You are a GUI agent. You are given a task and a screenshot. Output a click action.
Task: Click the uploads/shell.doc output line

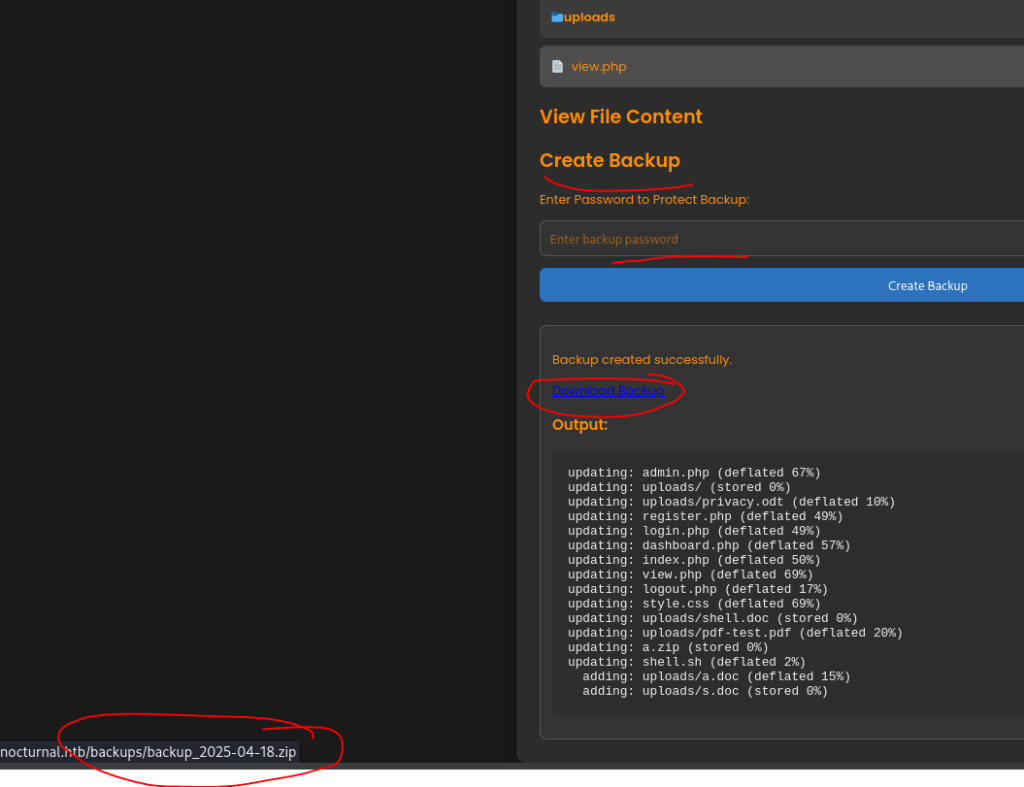click(712, 618)
